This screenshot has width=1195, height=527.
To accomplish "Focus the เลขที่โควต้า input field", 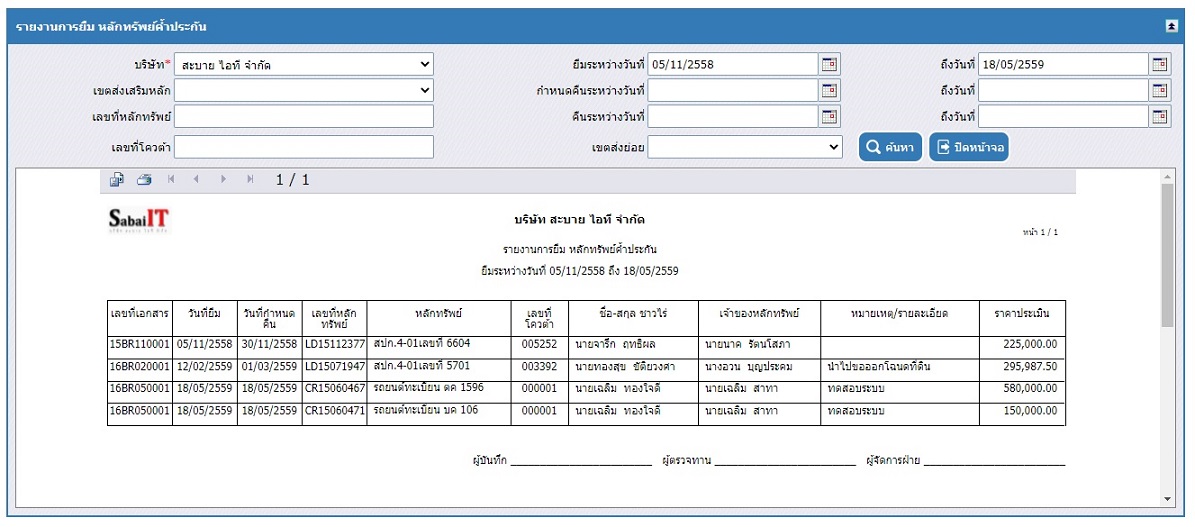I will coord(304,146).
